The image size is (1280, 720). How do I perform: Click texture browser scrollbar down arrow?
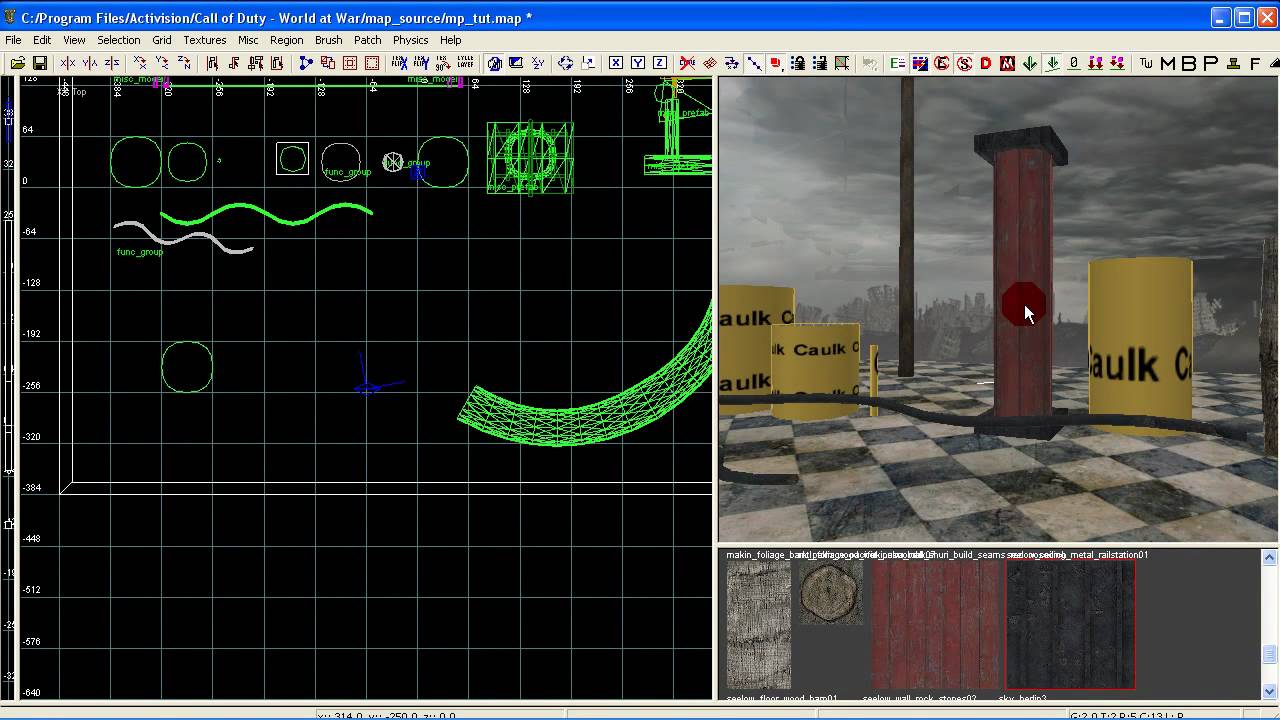click(1270, 691)
